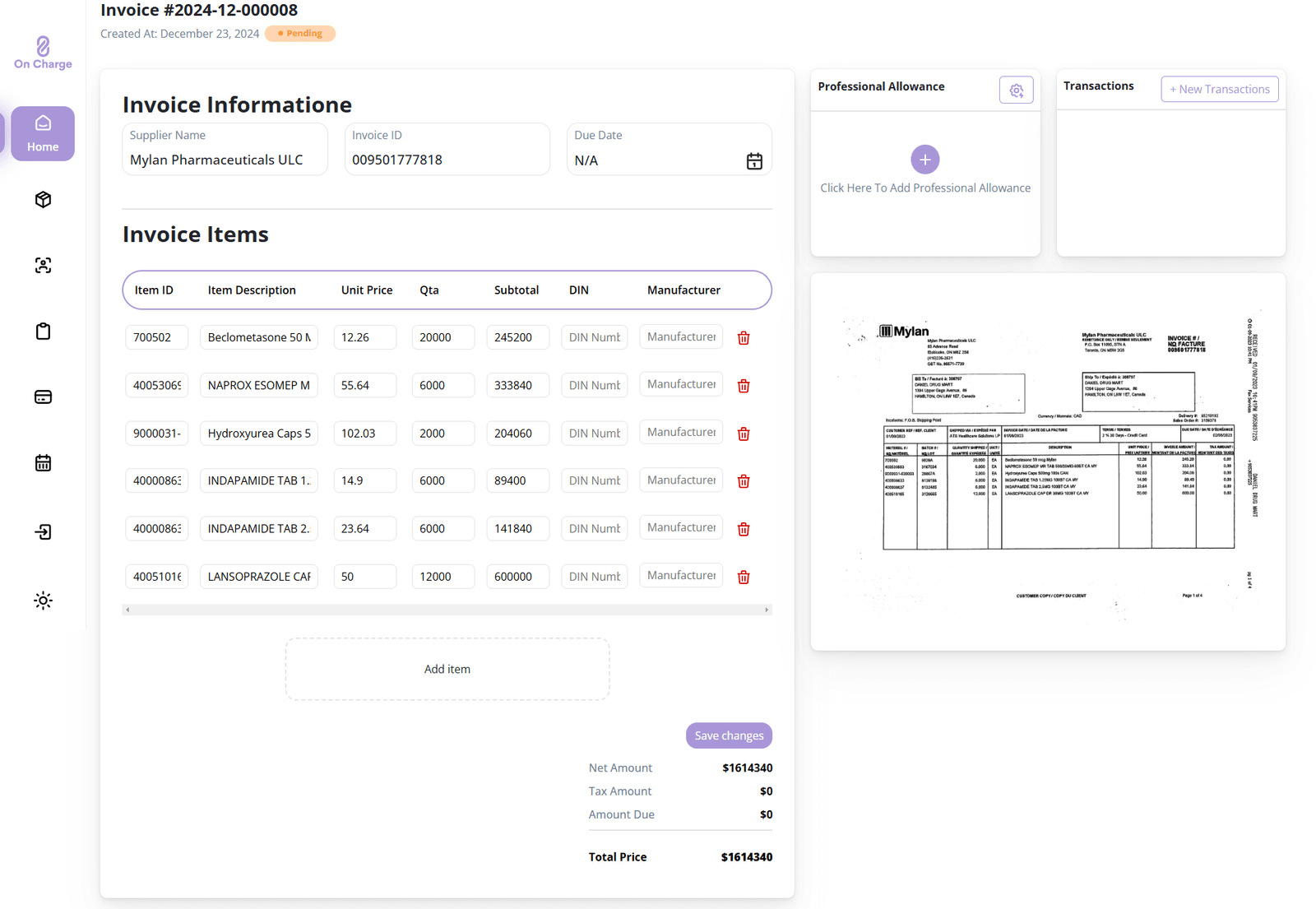Open the credit card sidebar icon
This screenshot has width=1316, height=909.
pos(43,397)
